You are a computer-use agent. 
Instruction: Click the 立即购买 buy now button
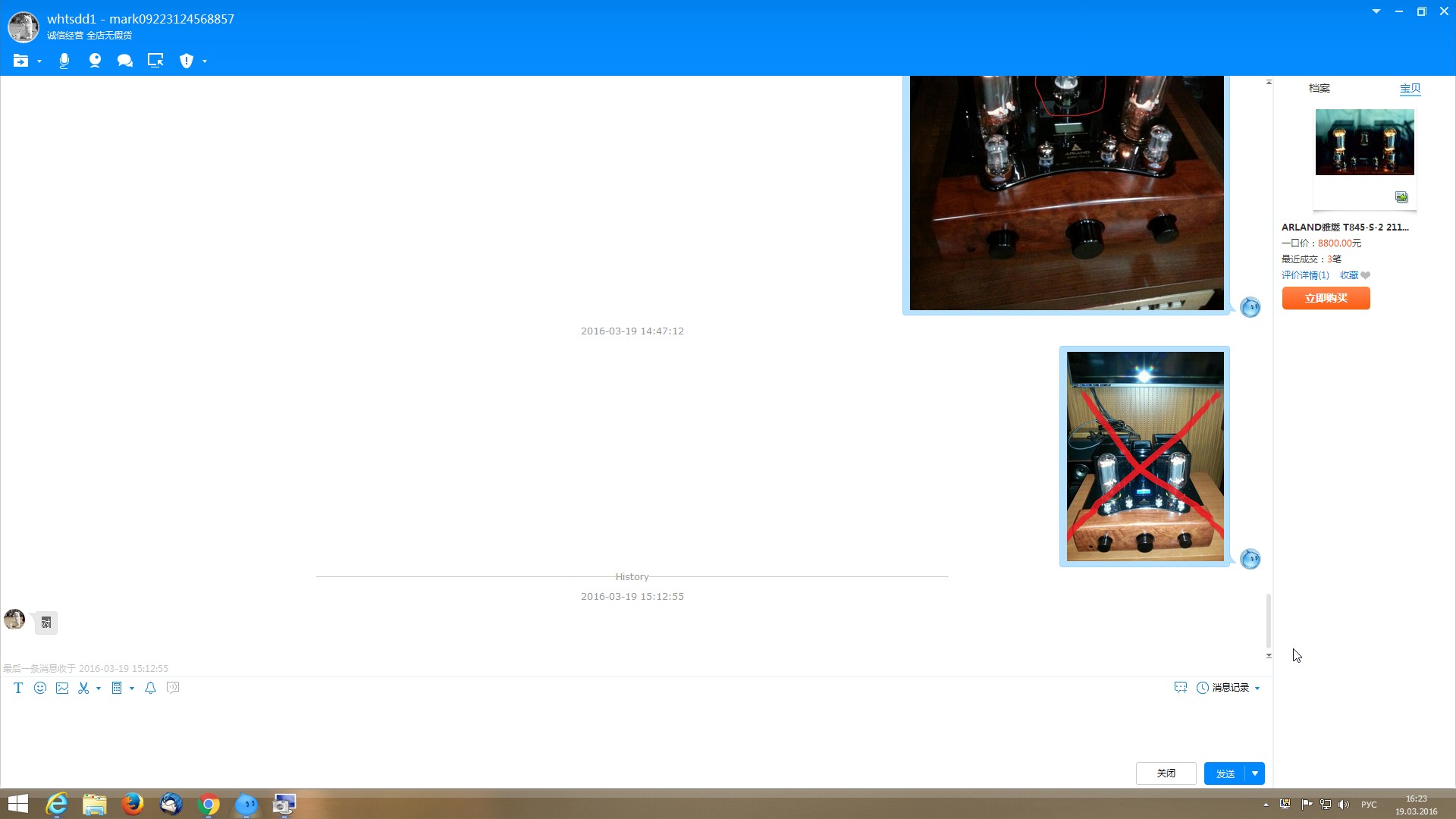(x=1326, y=298)
